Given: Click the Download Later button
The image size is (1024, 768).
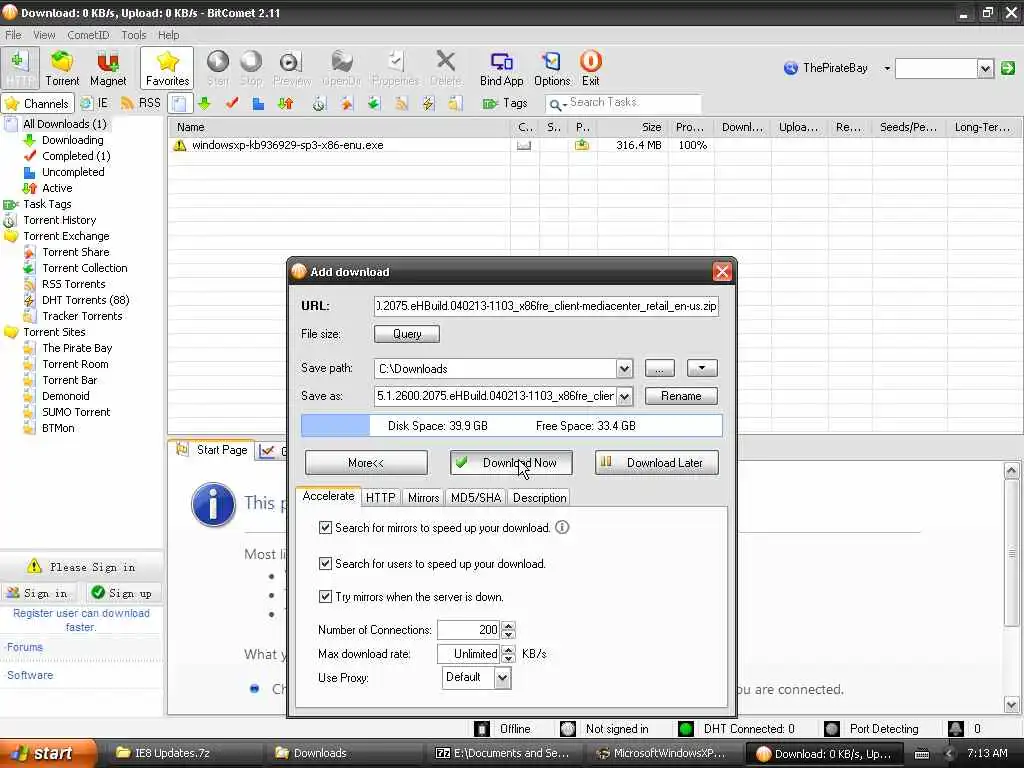Looking at the screenshot, I should [656, 462].
